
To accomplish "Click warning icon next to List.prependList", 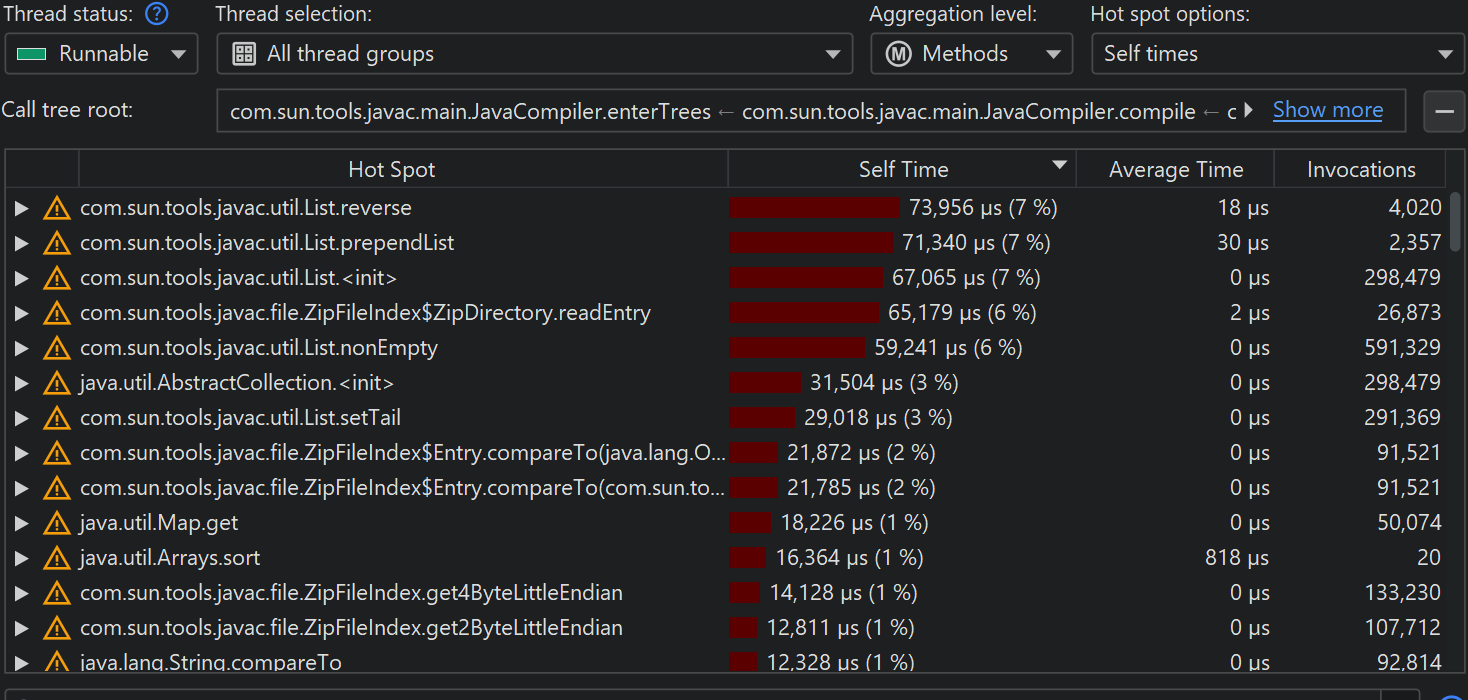I will [x=56, y=243].
